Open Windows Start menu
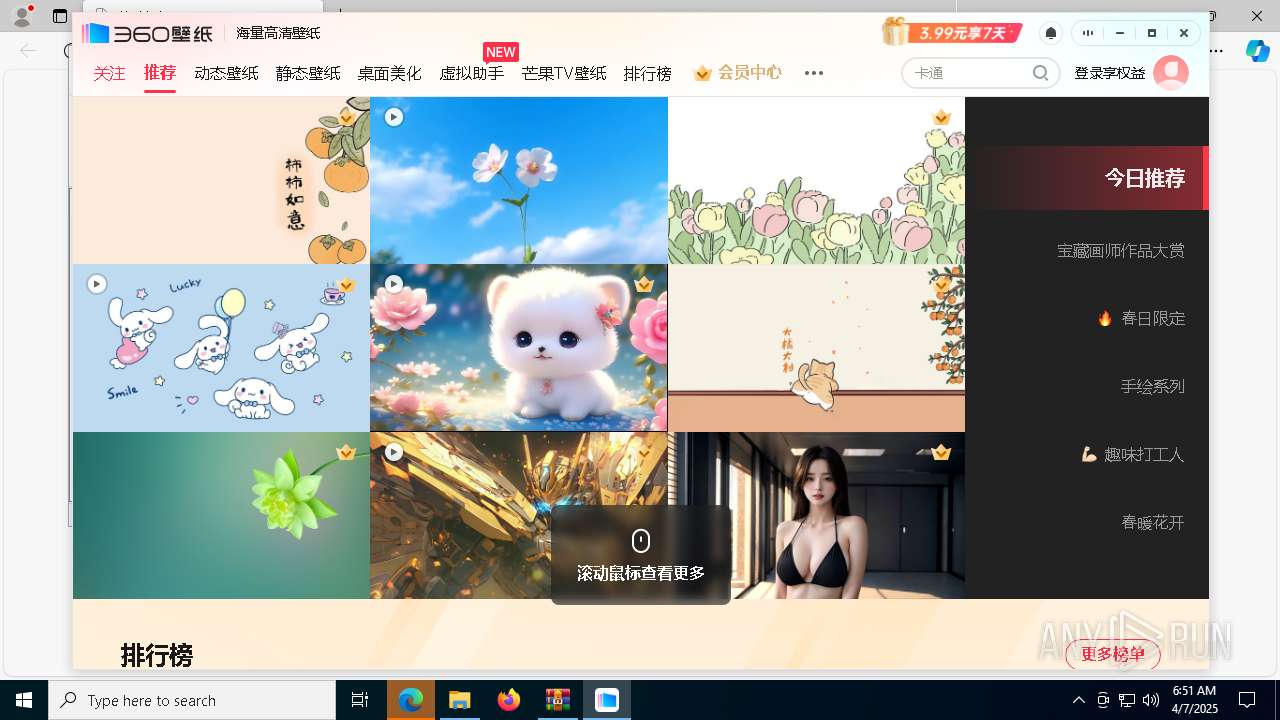 point(24,700)
